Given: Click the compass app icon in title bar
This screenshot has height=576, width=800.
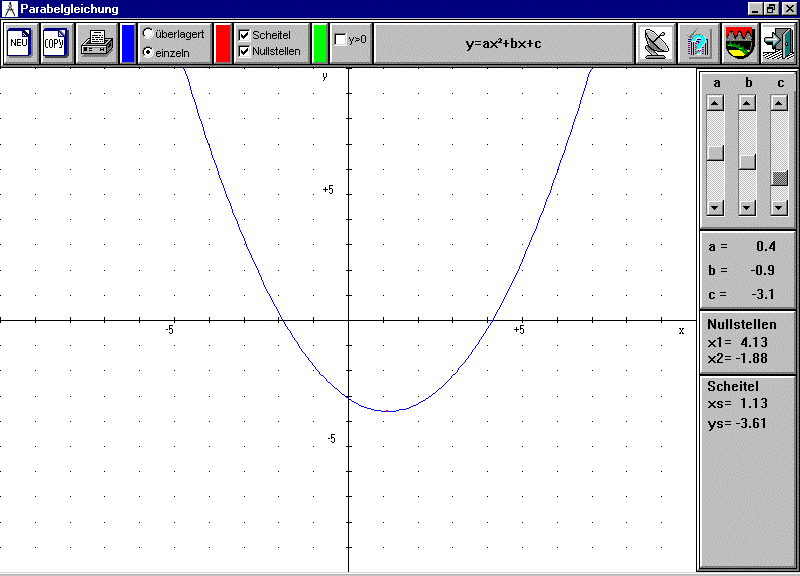Looking at the screenshot, I should (x=10, y=9).
